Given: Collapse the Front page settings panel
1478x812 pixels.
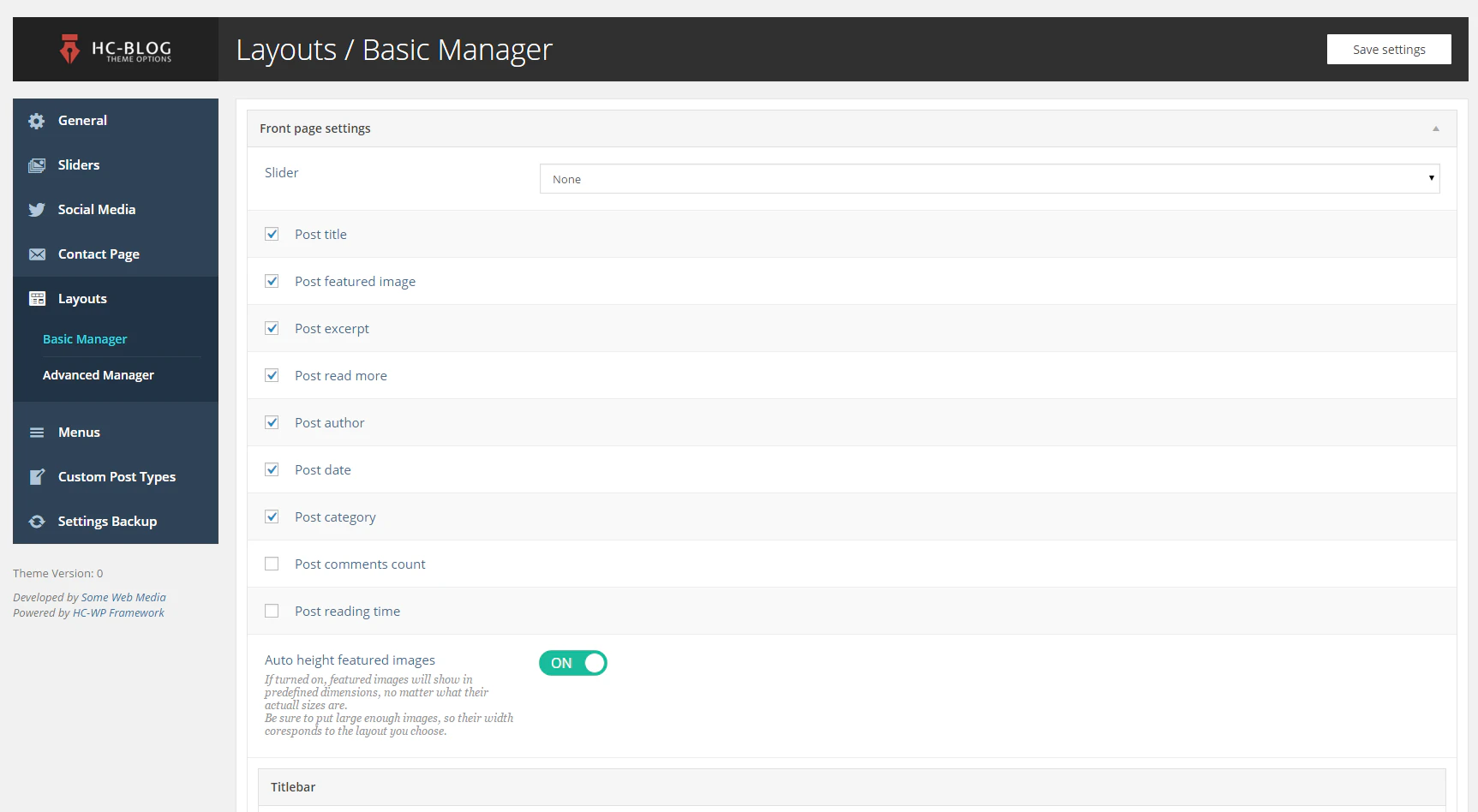Looking at the screenshot, I should coord(1436,128).
